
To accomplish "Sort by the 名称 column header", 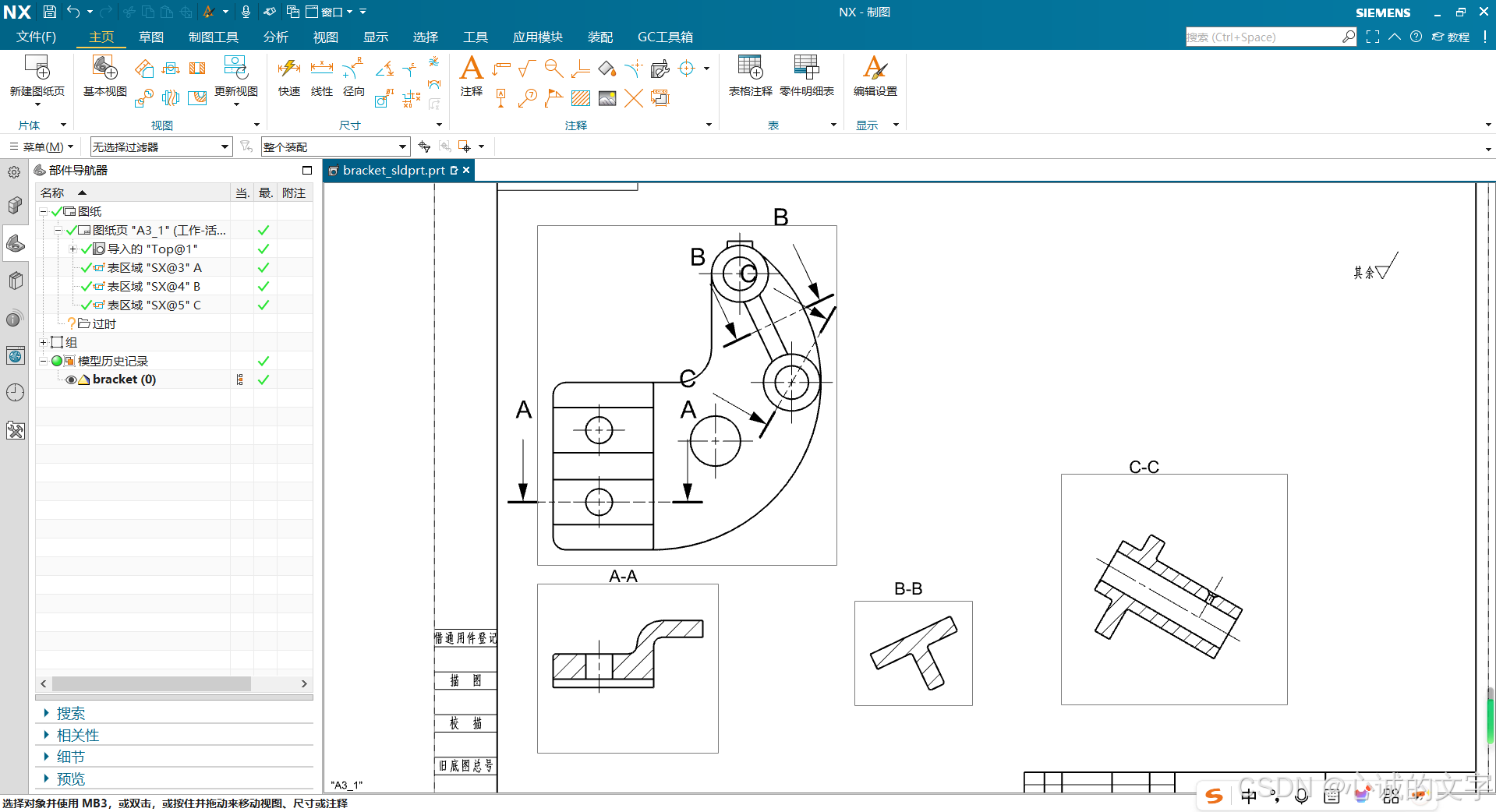I will coord(134,192).
